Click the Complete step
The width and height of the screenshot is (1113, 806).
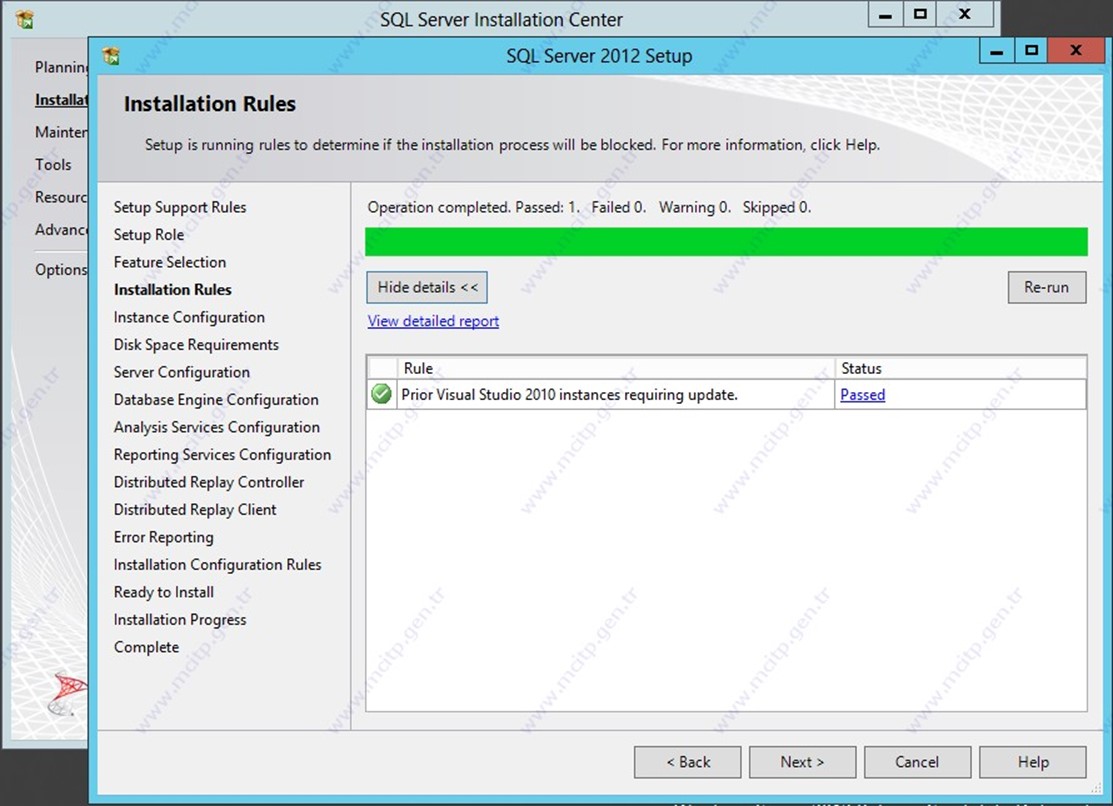tap(146, 648)
